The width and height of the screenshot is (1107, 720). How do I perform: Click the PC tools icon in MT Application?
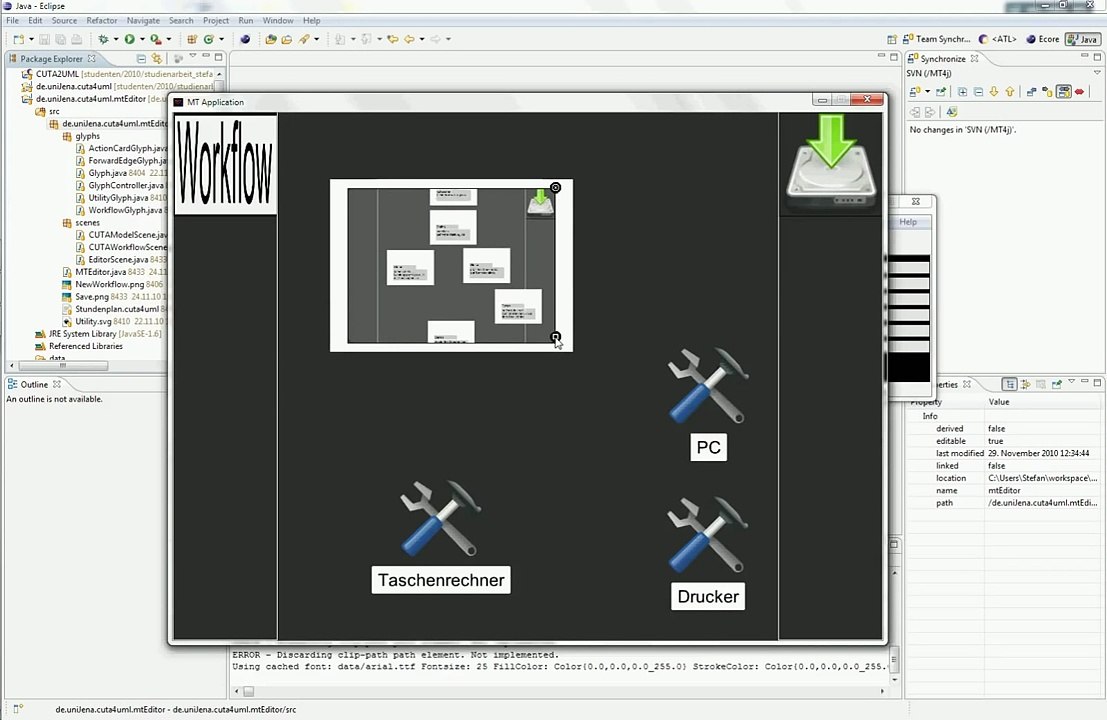tap(708, 385)
